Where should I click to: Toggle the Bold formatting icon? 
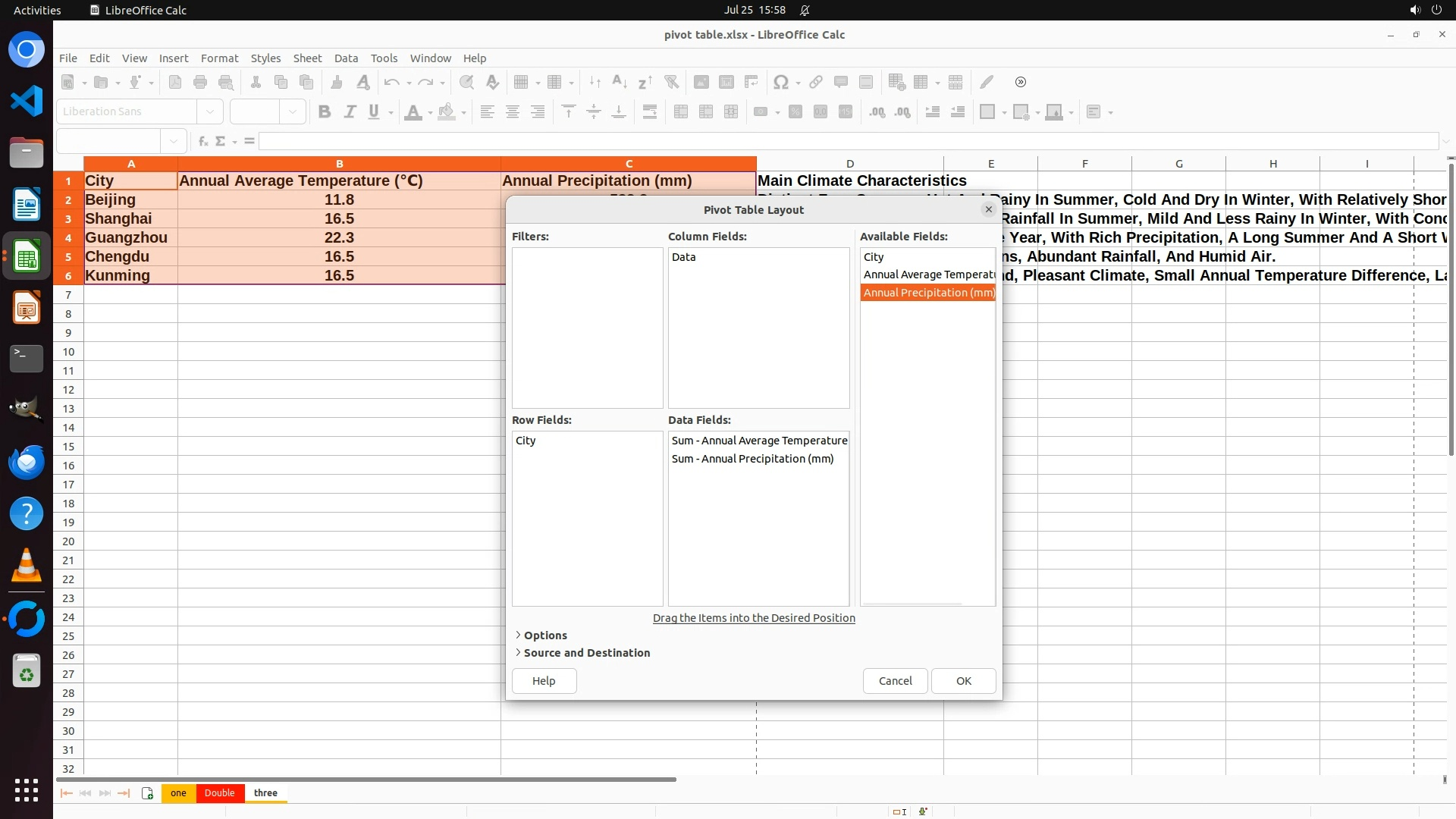pos(325,111)
